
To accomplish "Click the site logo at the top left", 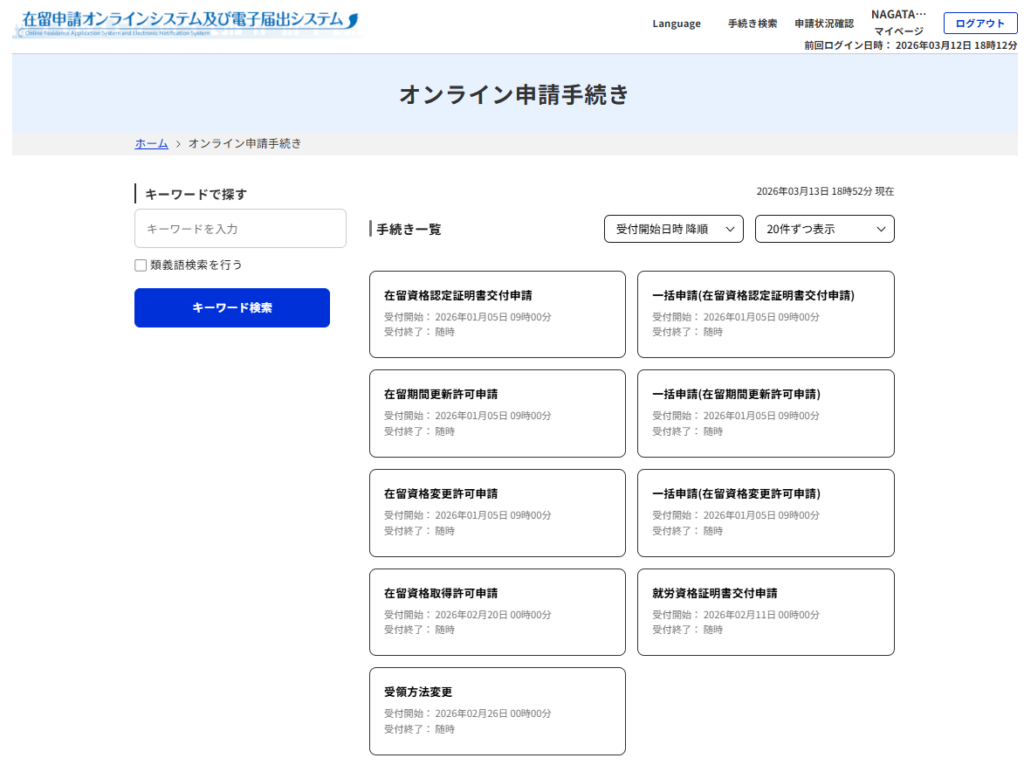I will pos(187,24).
